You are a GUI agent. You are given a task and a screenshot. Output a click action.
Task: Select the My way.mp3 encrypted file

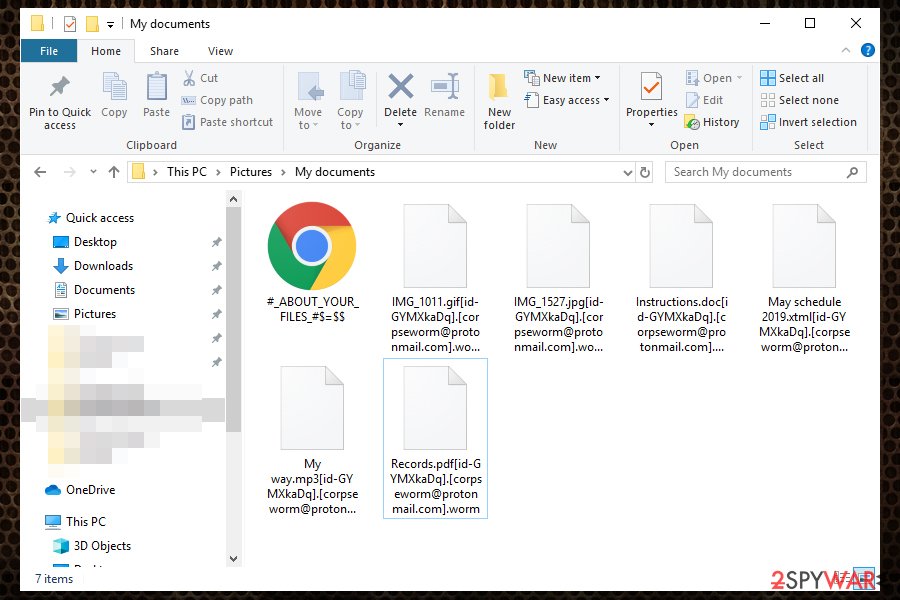click(x=312, y=440)
